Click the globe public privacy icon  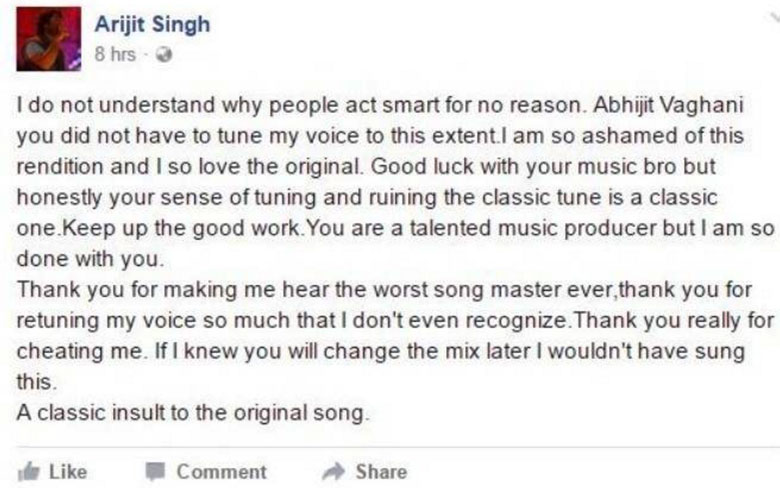(x=165, y=54)
